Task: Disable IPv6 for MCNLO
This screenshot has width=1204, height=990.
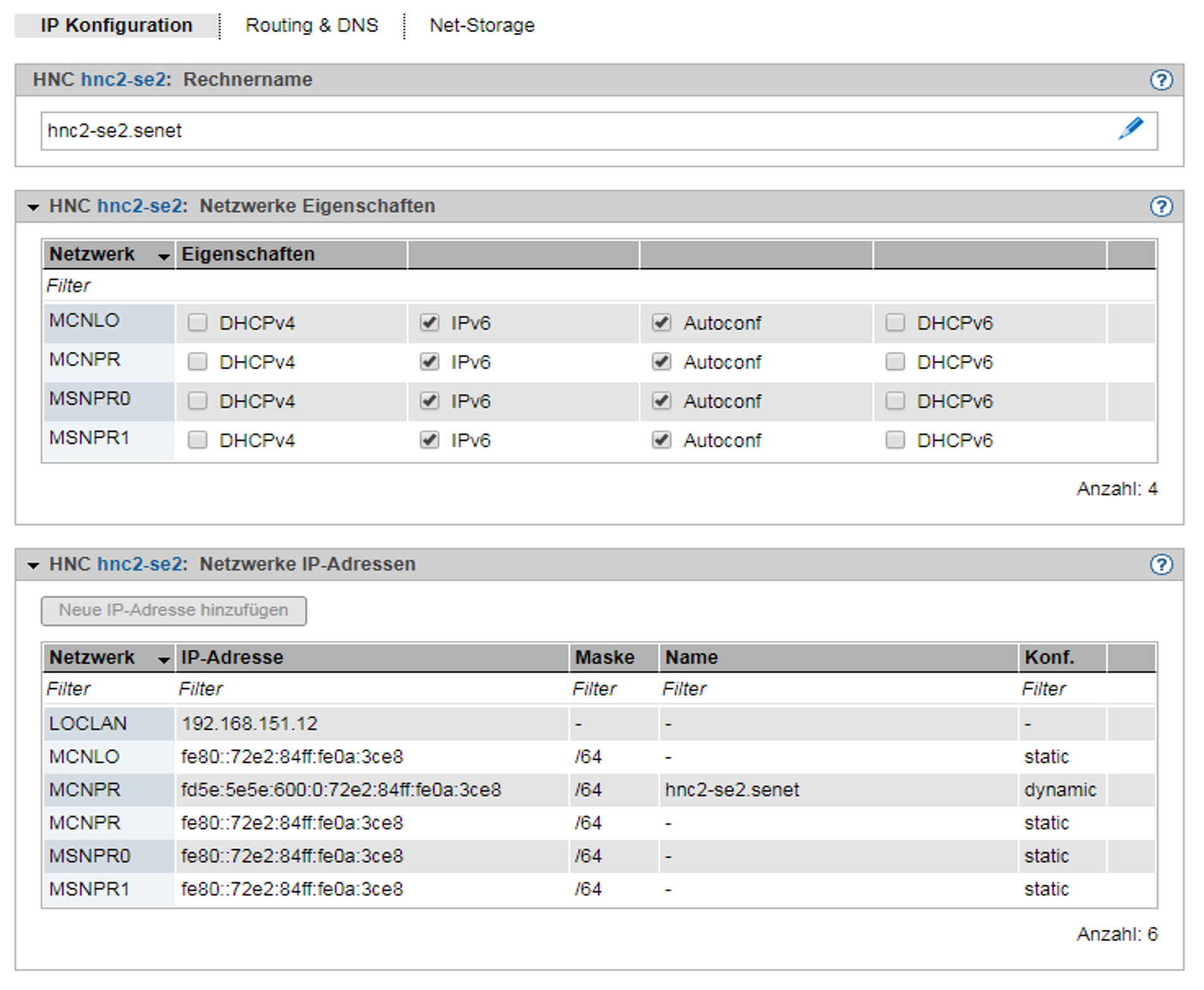Action: click(x=429, y=323)
